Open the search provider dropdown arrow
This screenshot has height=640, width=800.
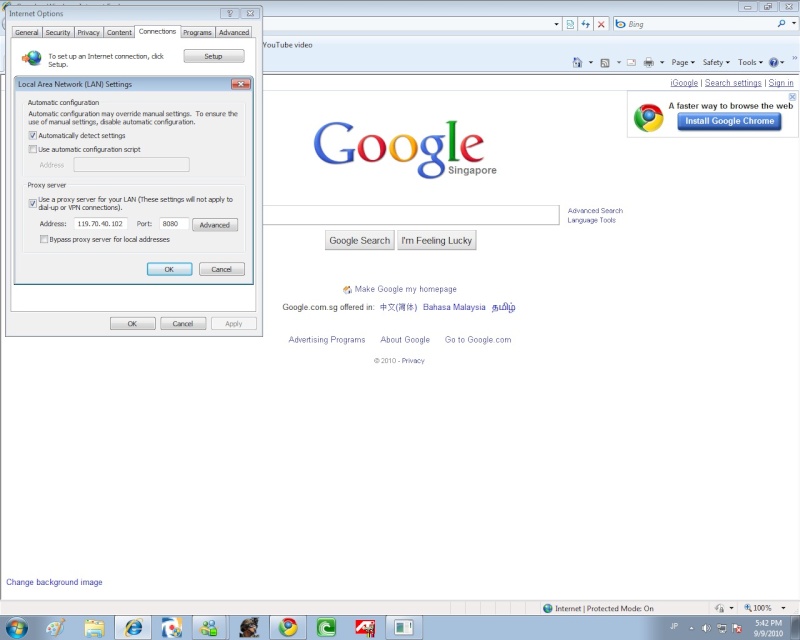click(794, 23)
